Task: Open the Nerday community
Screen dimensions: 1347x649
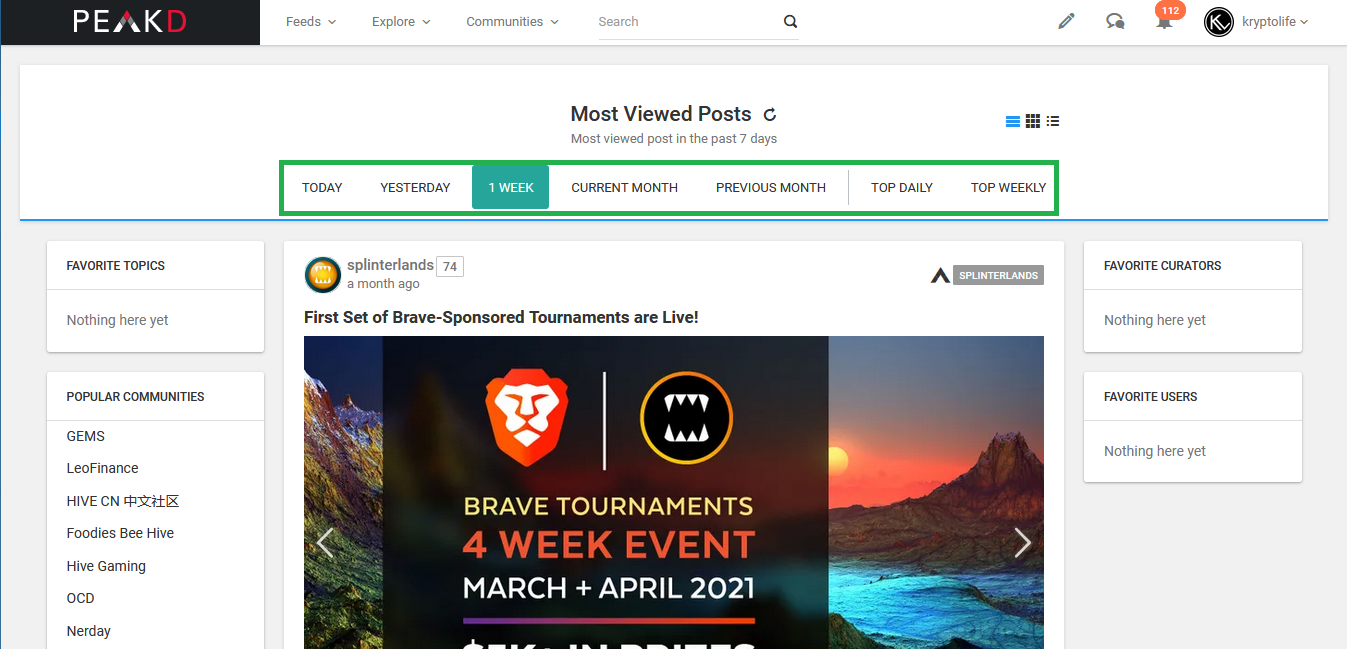Action: 89,631
